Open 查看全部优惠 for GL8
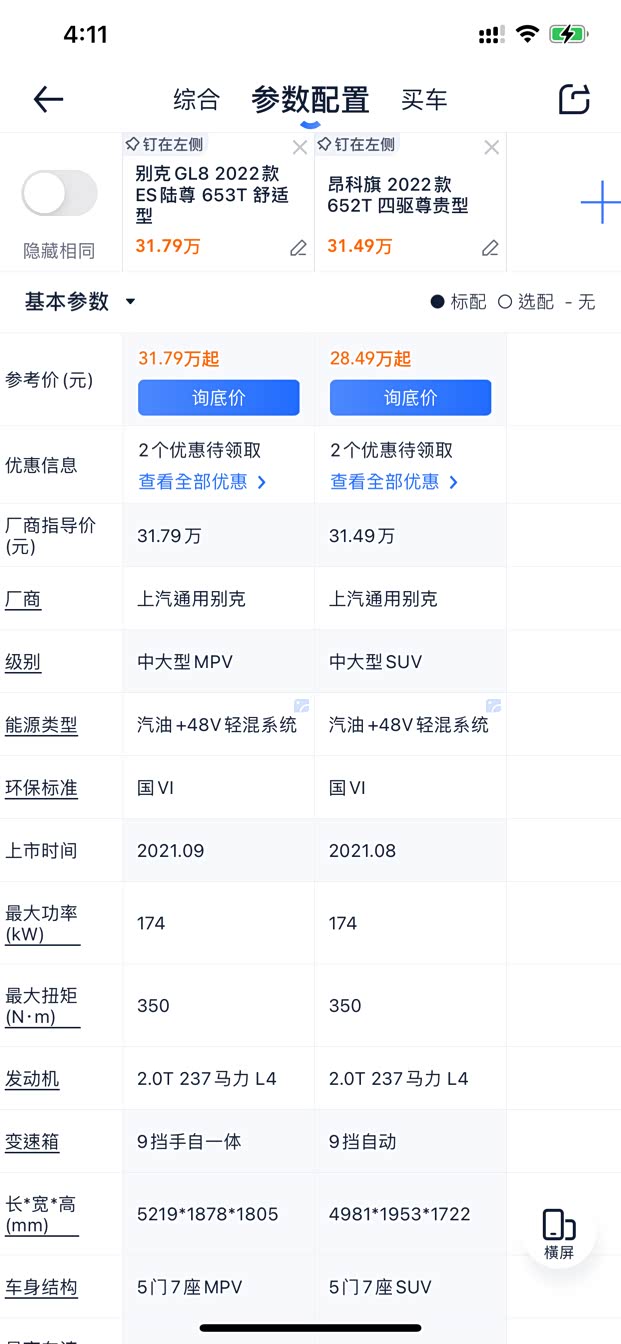This screenshot has height=1344, width=621. tap(202, 482)
